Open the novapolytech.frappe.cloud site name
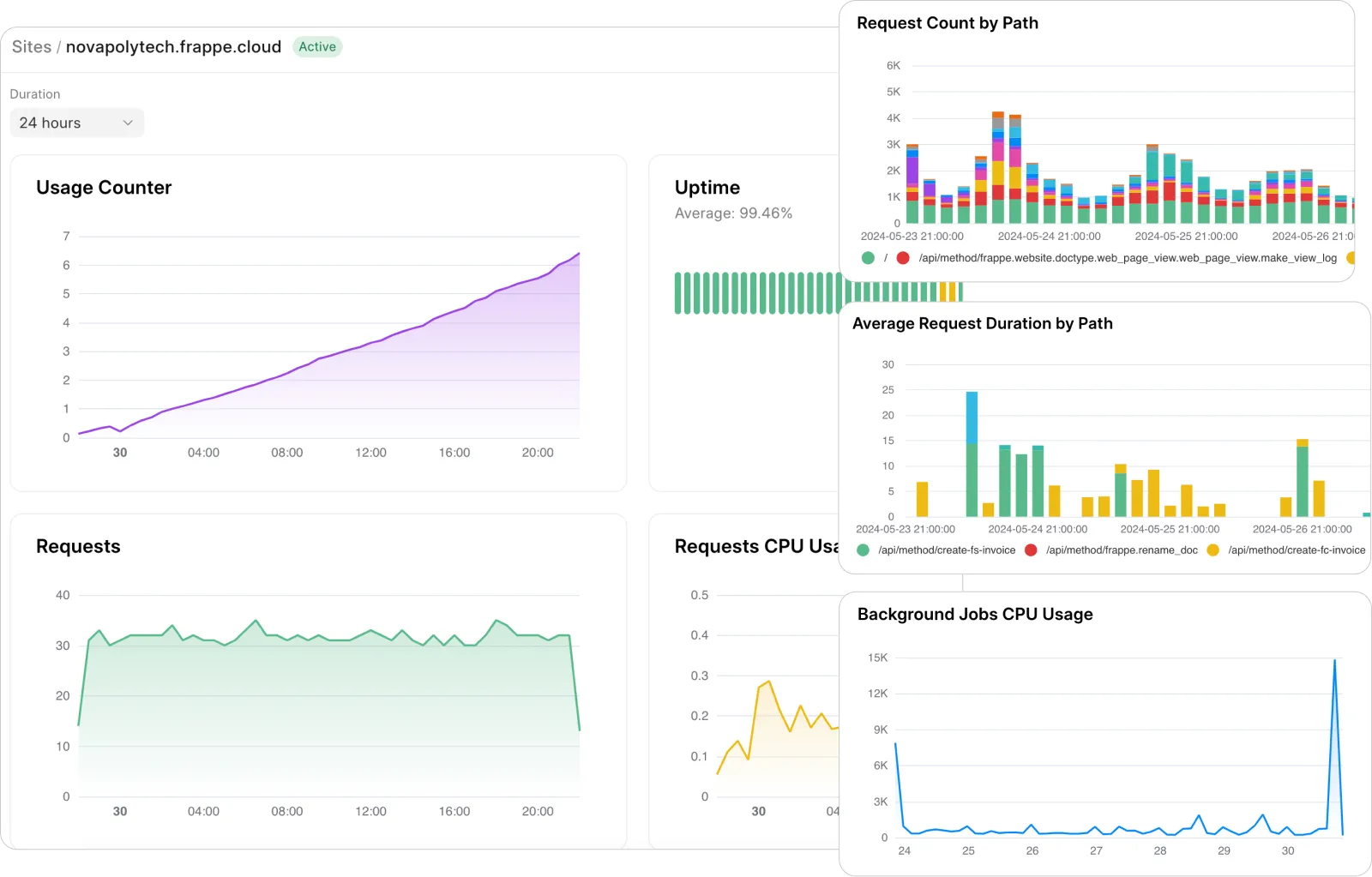The height and width of the screenshot is (877, 1372). click(174, 46)
